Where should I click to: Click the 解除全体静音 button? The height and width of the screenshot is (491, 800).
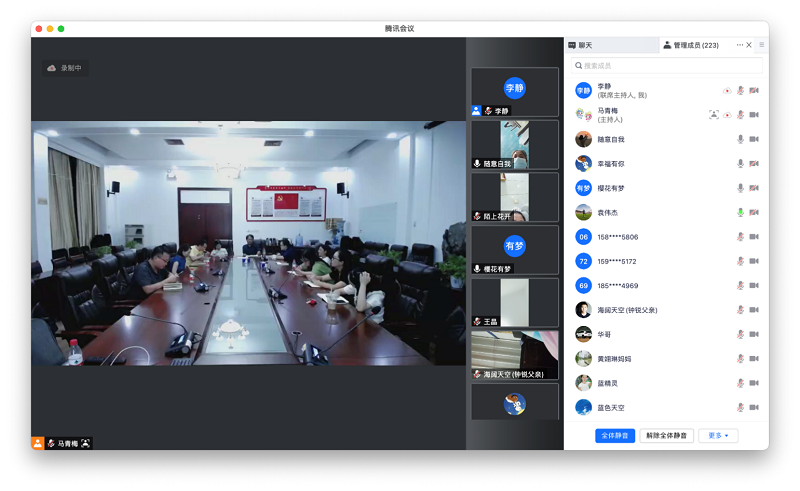666,436
